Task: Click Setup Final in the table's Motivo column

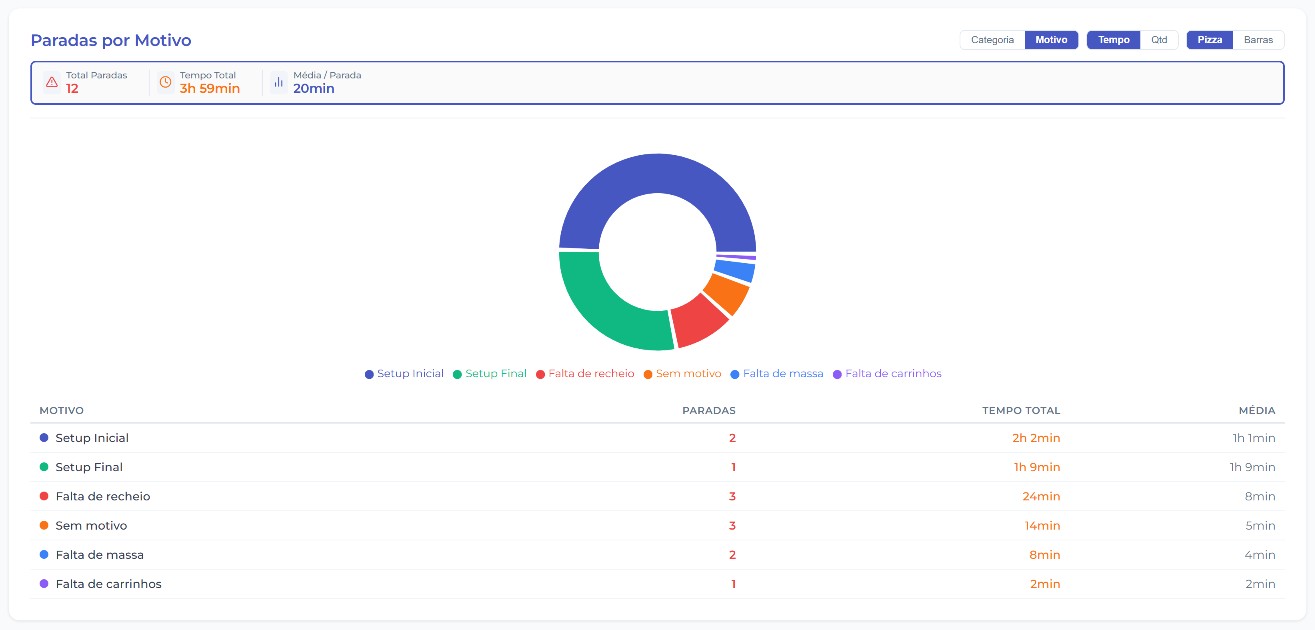Action: coord(89,467)
